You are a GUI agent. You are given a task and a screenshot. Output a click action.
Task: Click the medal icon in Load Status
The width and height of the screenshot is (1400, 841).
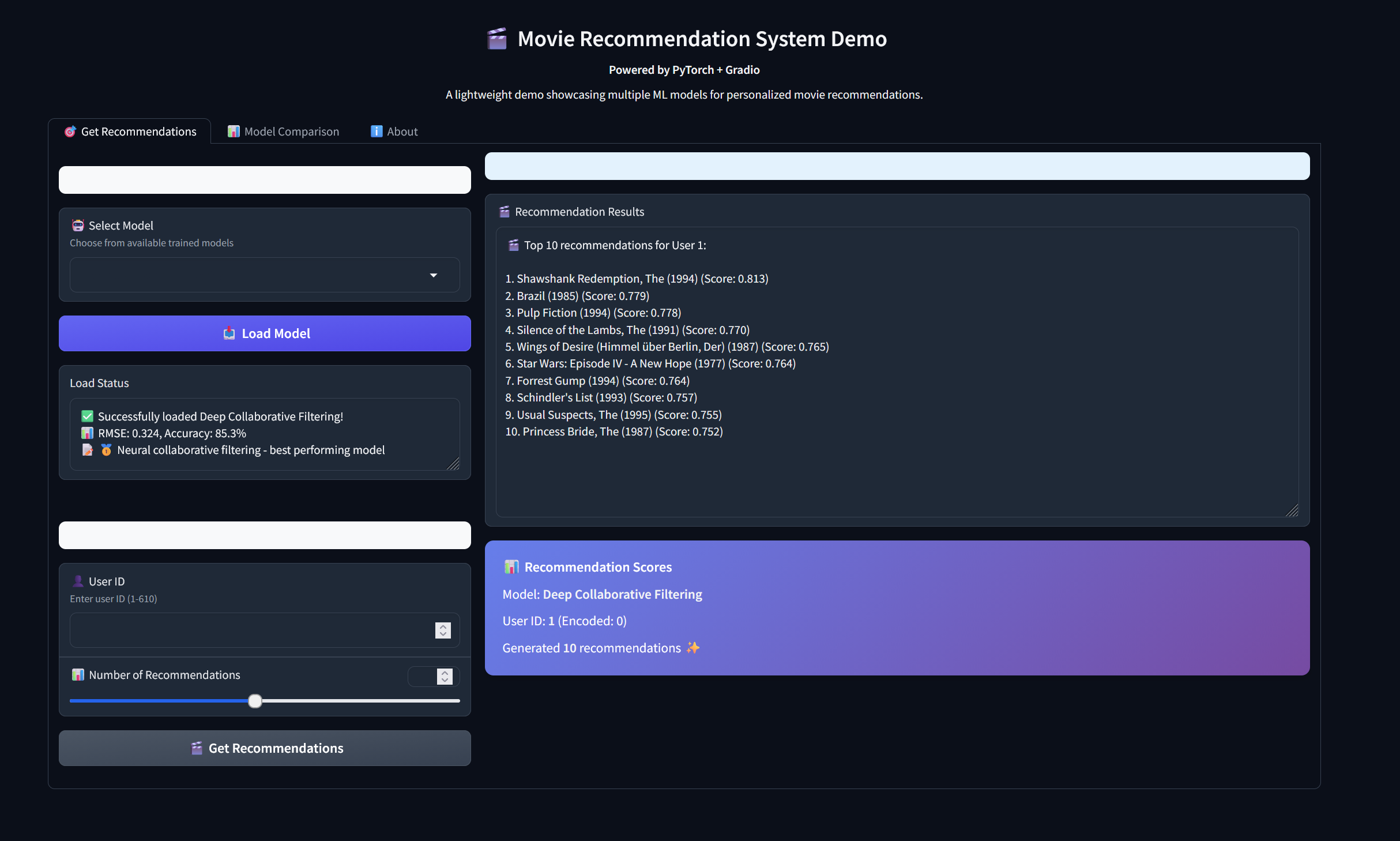tap(107, 450)
